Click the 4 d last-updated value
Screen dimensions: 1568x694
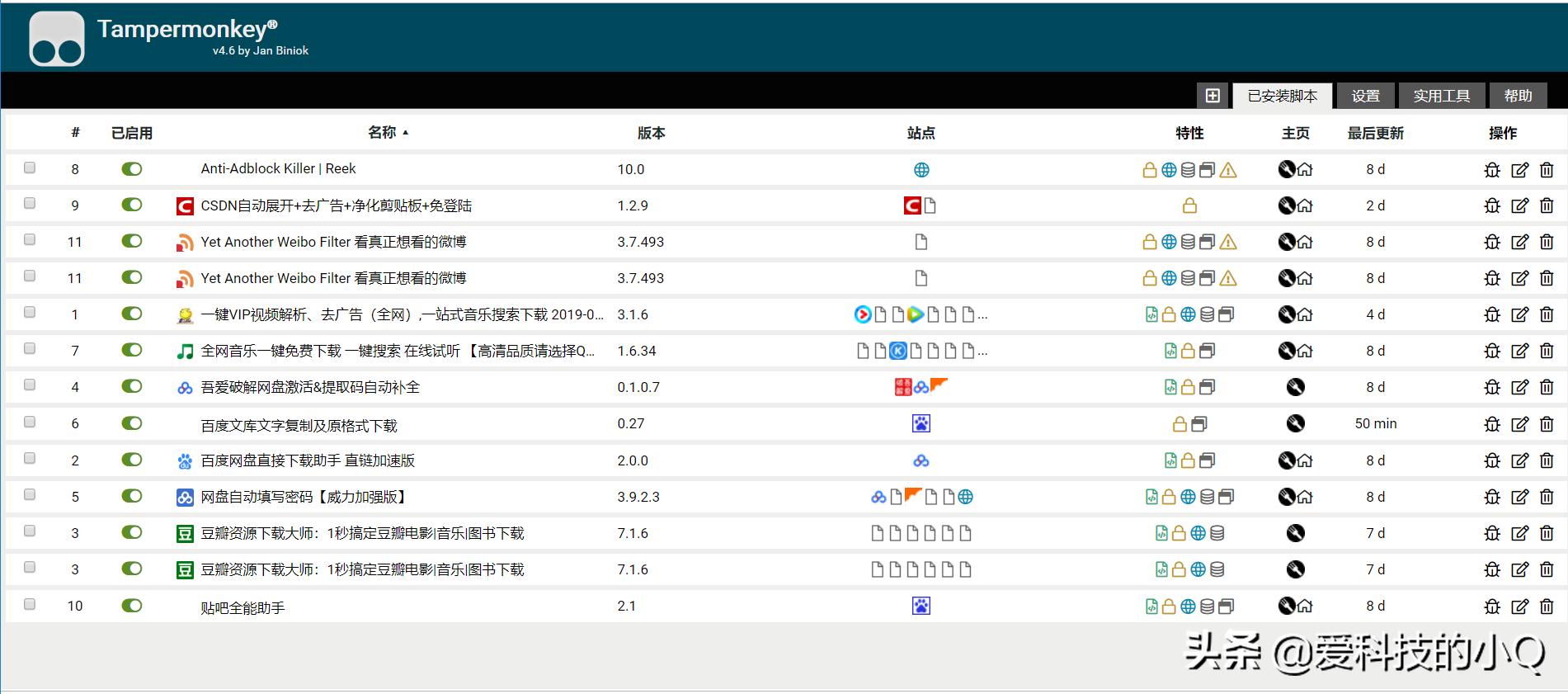(1376, 314)
